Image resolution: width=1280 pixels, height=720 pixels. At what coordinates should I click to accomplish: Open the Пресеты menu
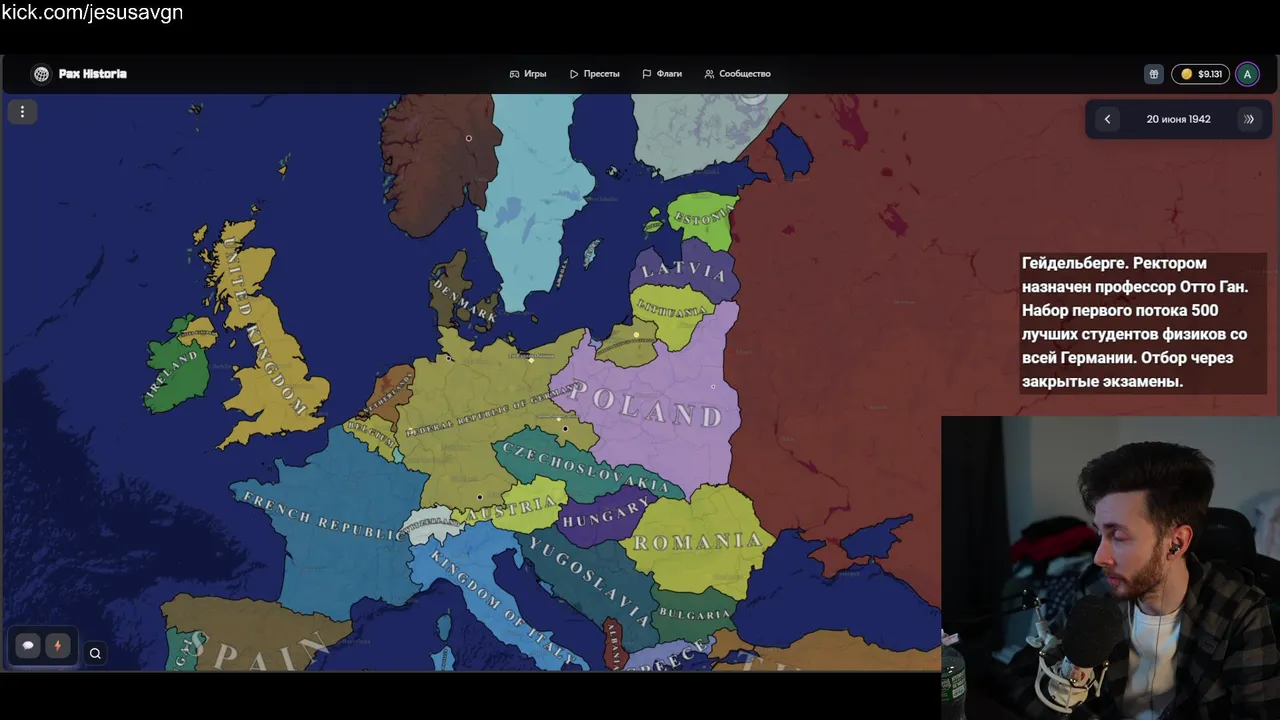coord(595,74)
